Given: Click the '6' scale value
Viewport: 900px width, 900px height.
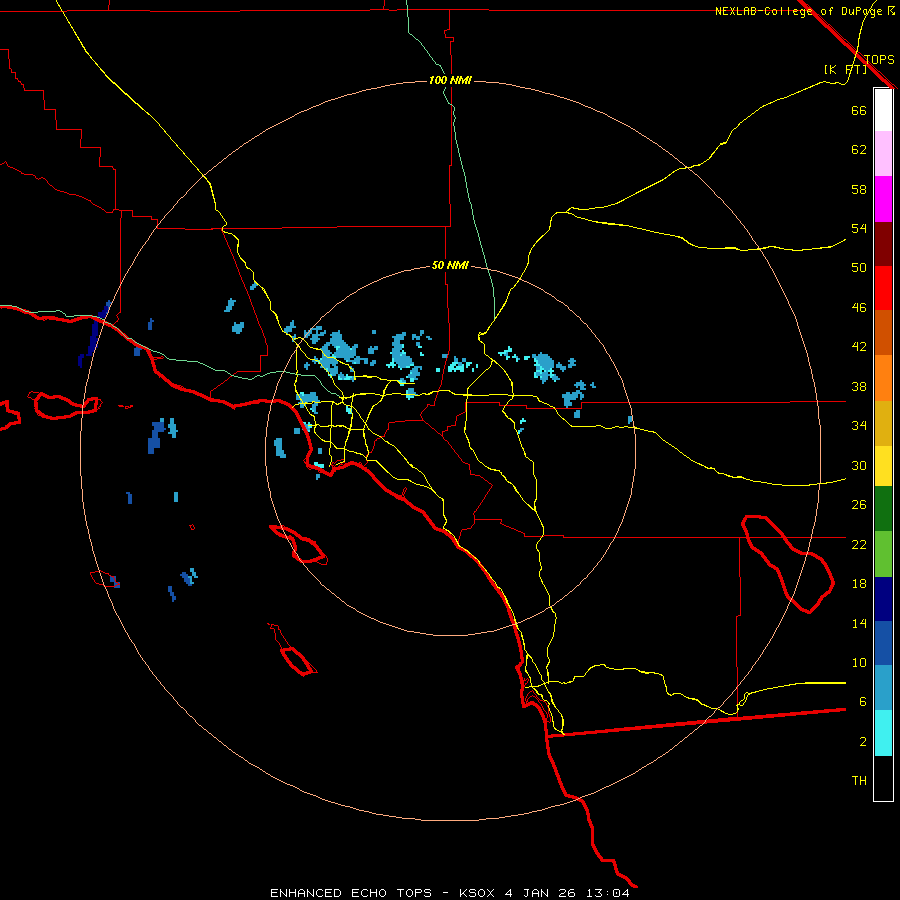Looking at the screenshot, I should pos(863,702).
